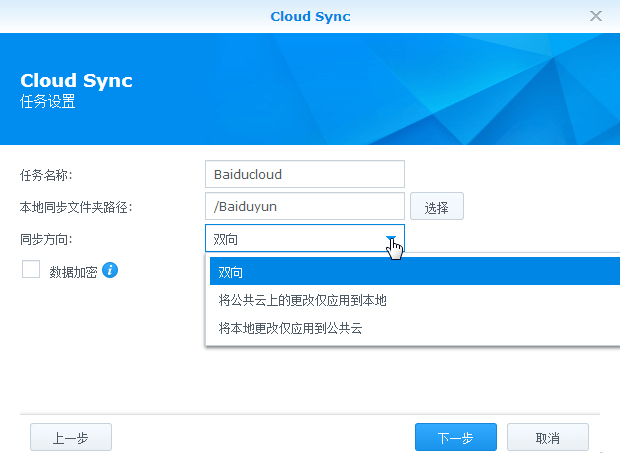The image size is (620, 453).
Task: Click the 任务设置 banner subtitle
Action: [48, 102]
